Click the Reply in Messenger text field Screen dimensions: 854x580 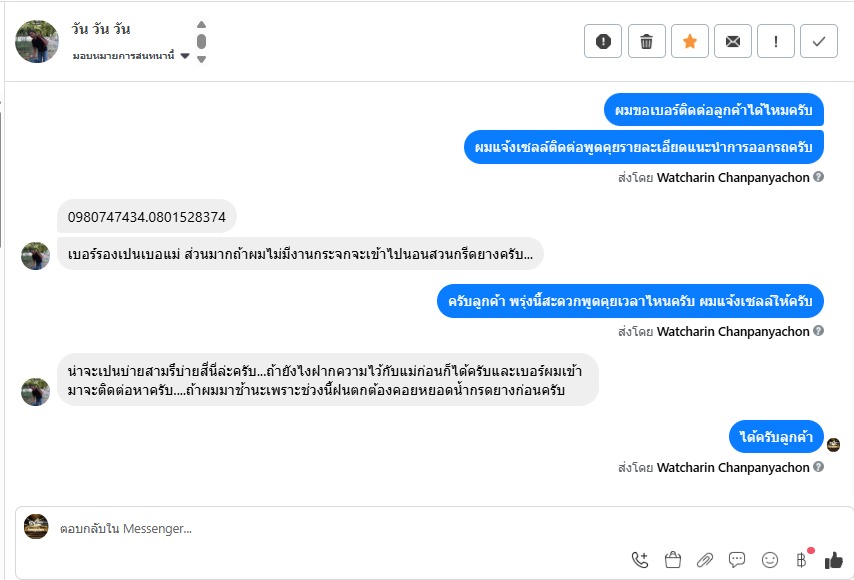pos(300,528)
